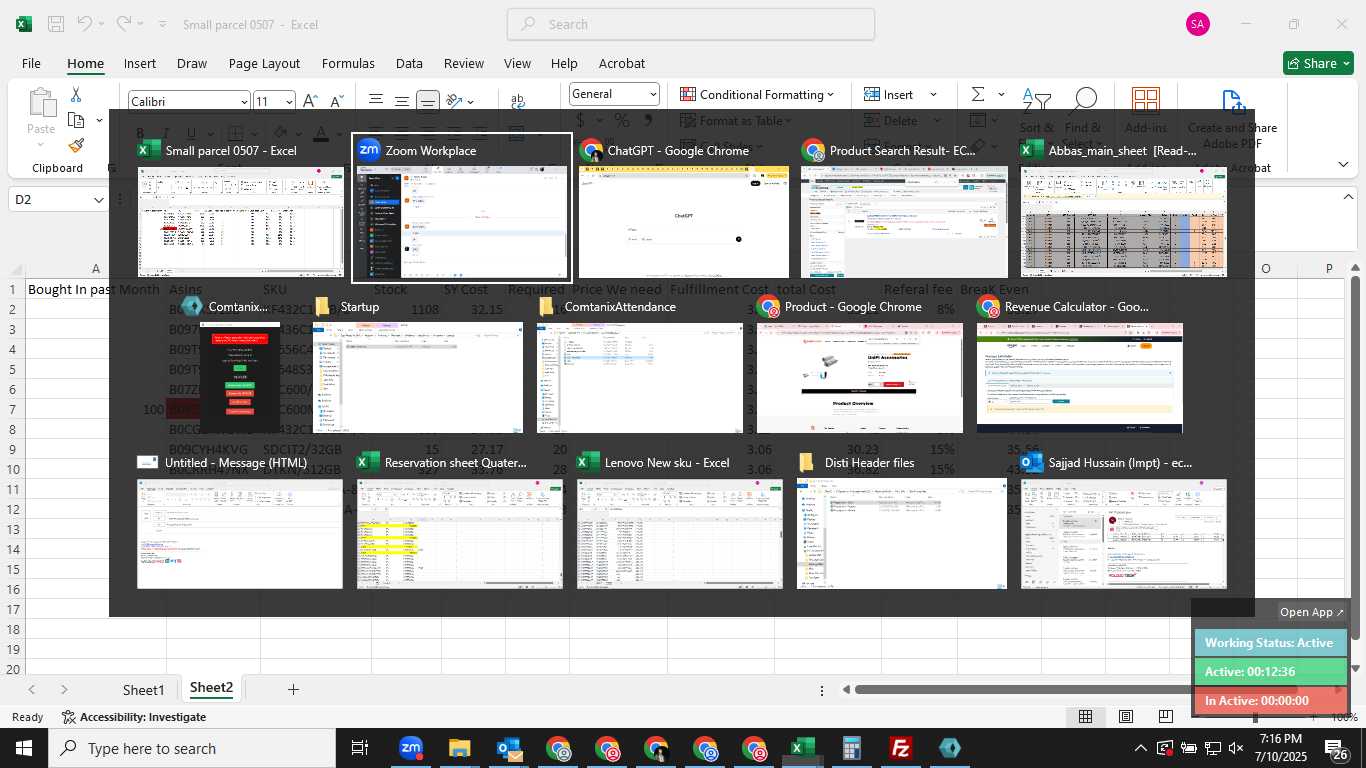Click Create and Share Adobe PDF icon
The image size is (1366, 768).
1233,103
